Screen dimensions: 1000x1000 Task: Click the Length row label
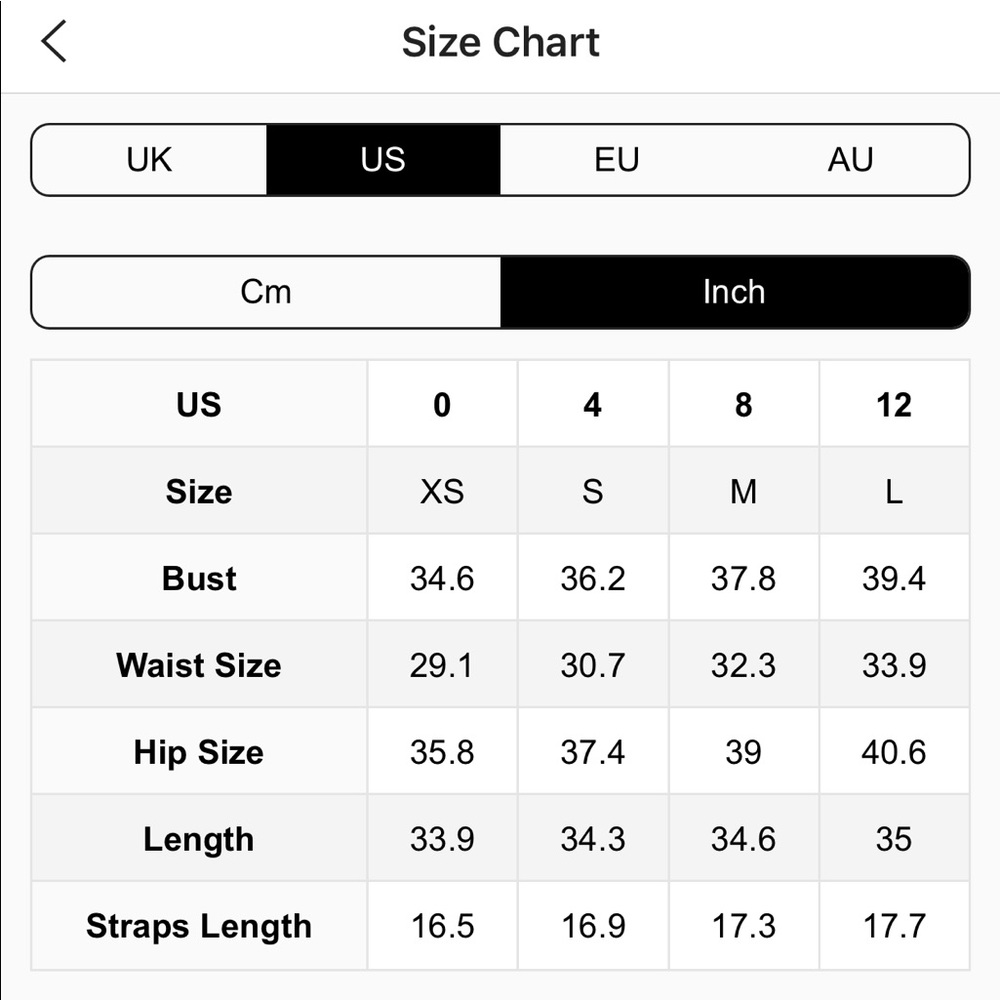199,839
